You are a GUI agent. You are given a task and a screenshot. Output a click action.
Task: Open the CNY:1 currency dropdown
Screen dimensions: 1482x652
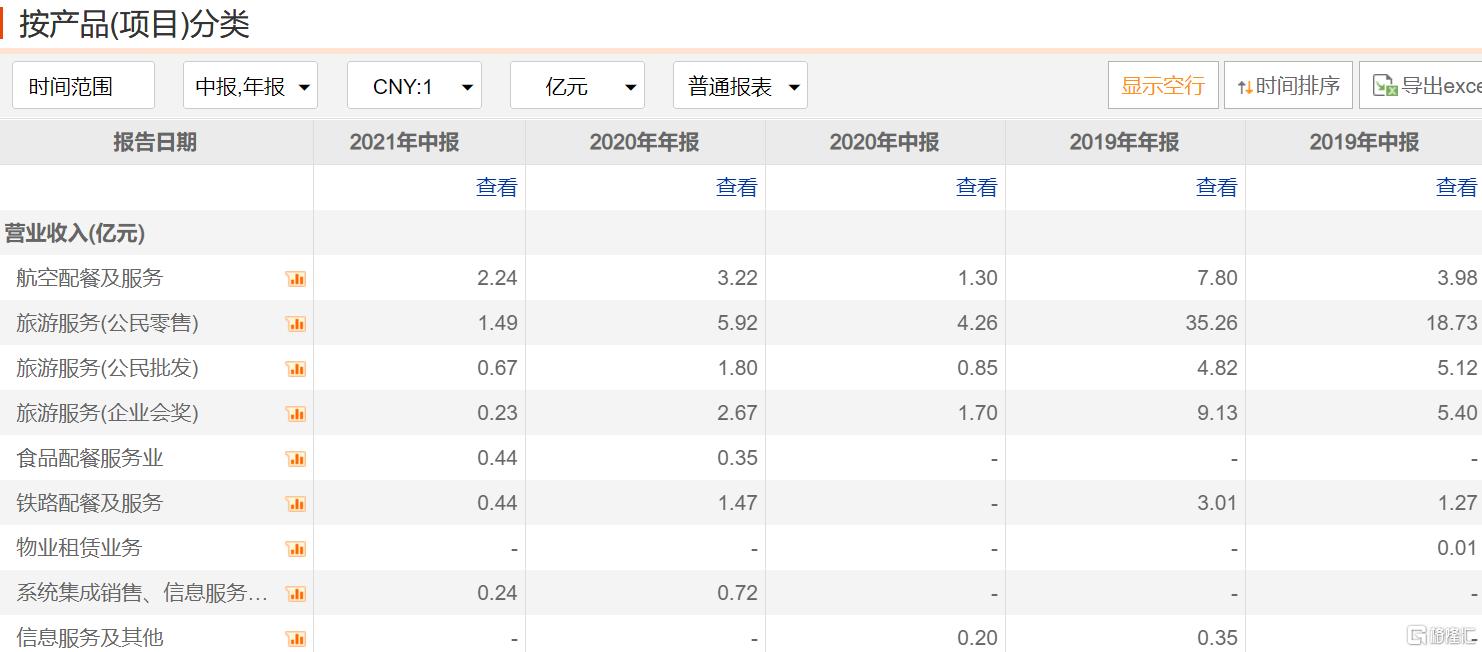point(414,86)
